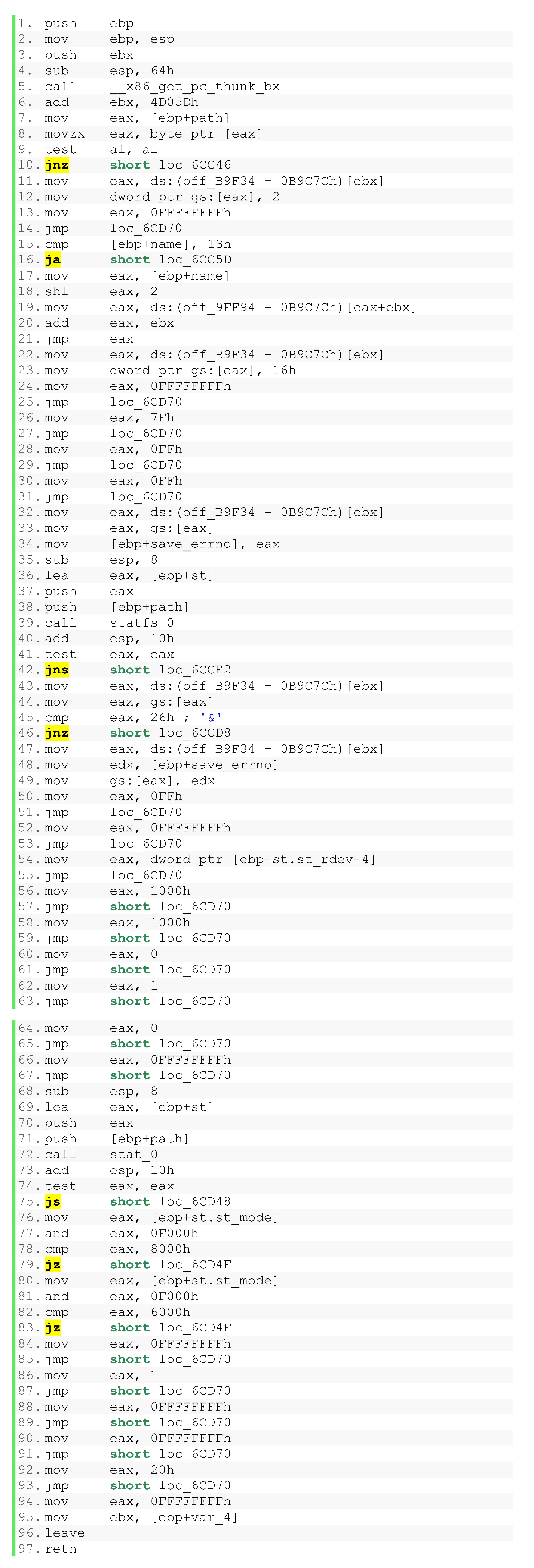The image size is (534, 1568).
Task: Select '[ebp+st.st_mode]' operand on line 76
Action: pos(214,1217)
